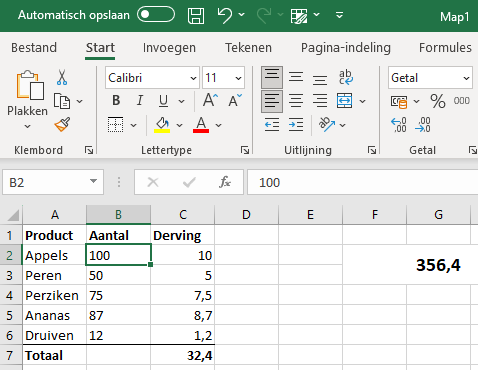
Task: Toggle Italic formatting
Action: tap(140, 100)
